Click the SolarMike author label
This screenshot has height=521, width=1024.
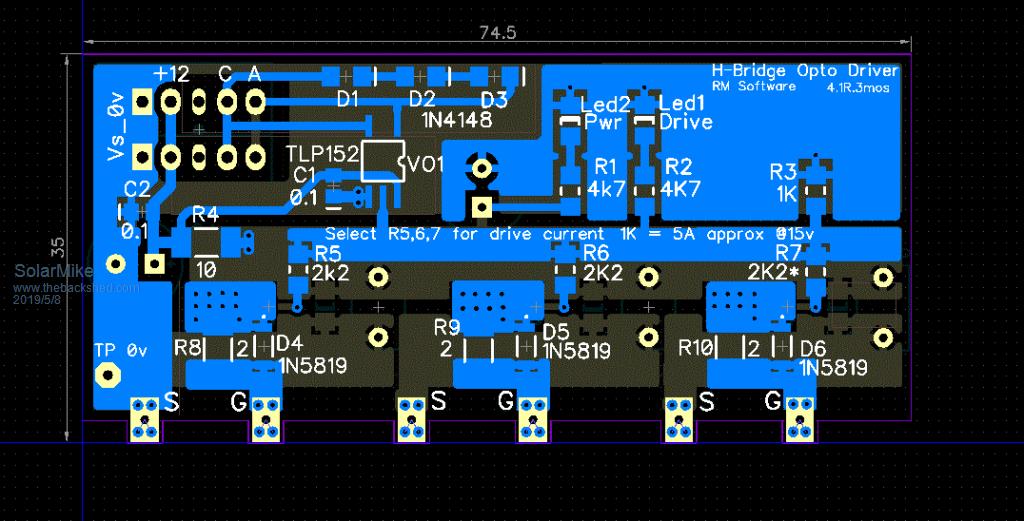54,271
